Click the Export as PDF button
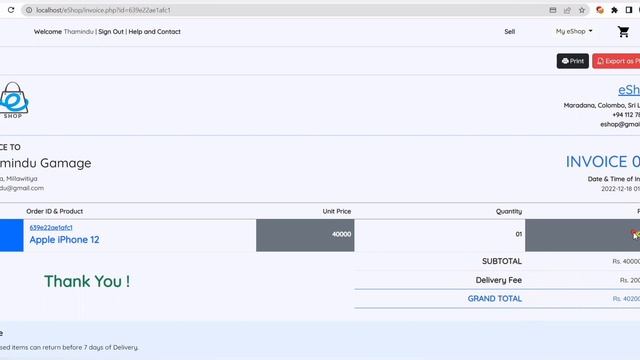640x360 pixels. click(x=616, y=61)
